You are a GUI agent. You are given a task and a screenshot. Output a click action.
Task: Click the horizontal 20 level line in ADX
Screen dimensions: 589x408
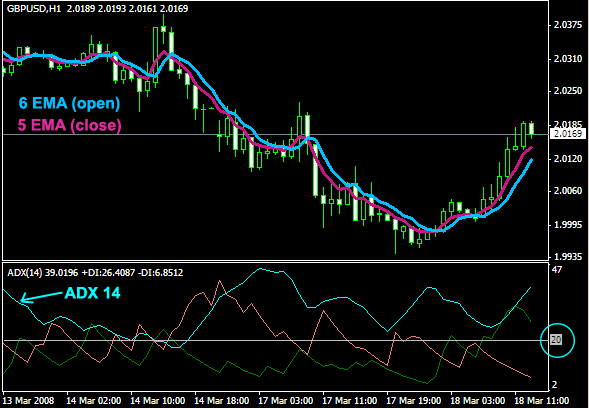click(275, 340)
